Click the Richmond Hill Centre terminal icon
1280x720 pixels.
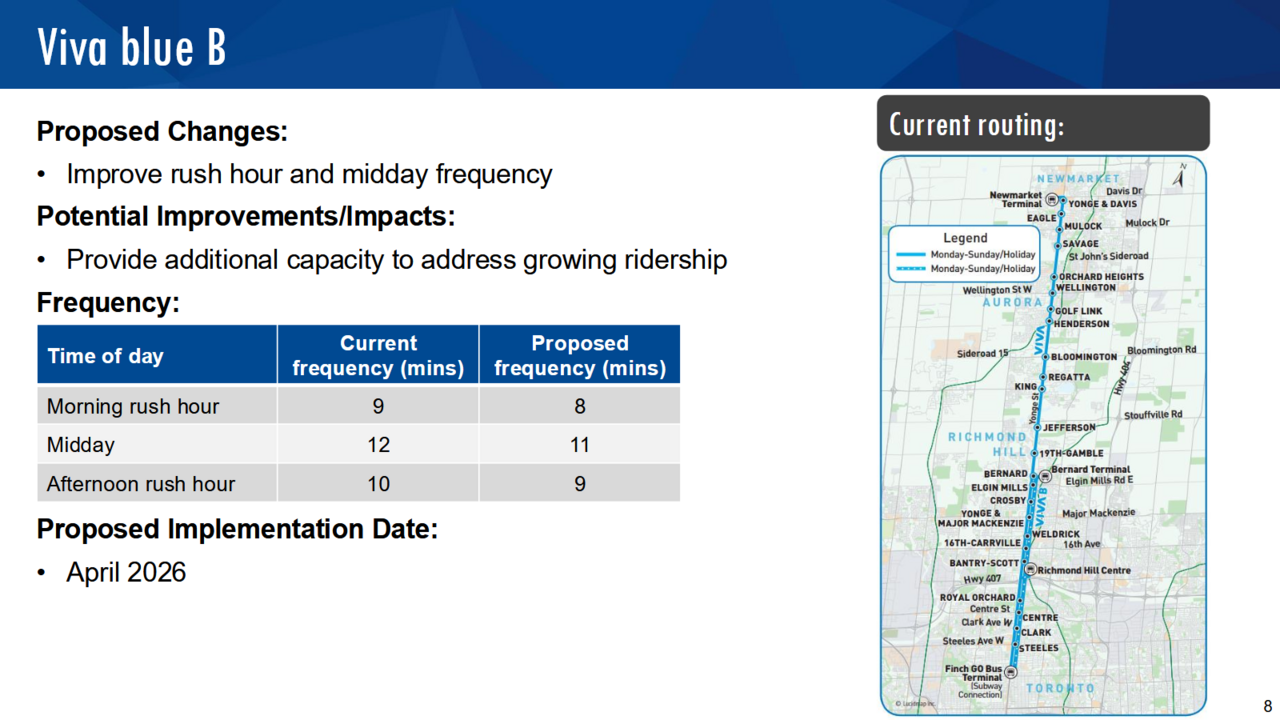click(1031, 569)
